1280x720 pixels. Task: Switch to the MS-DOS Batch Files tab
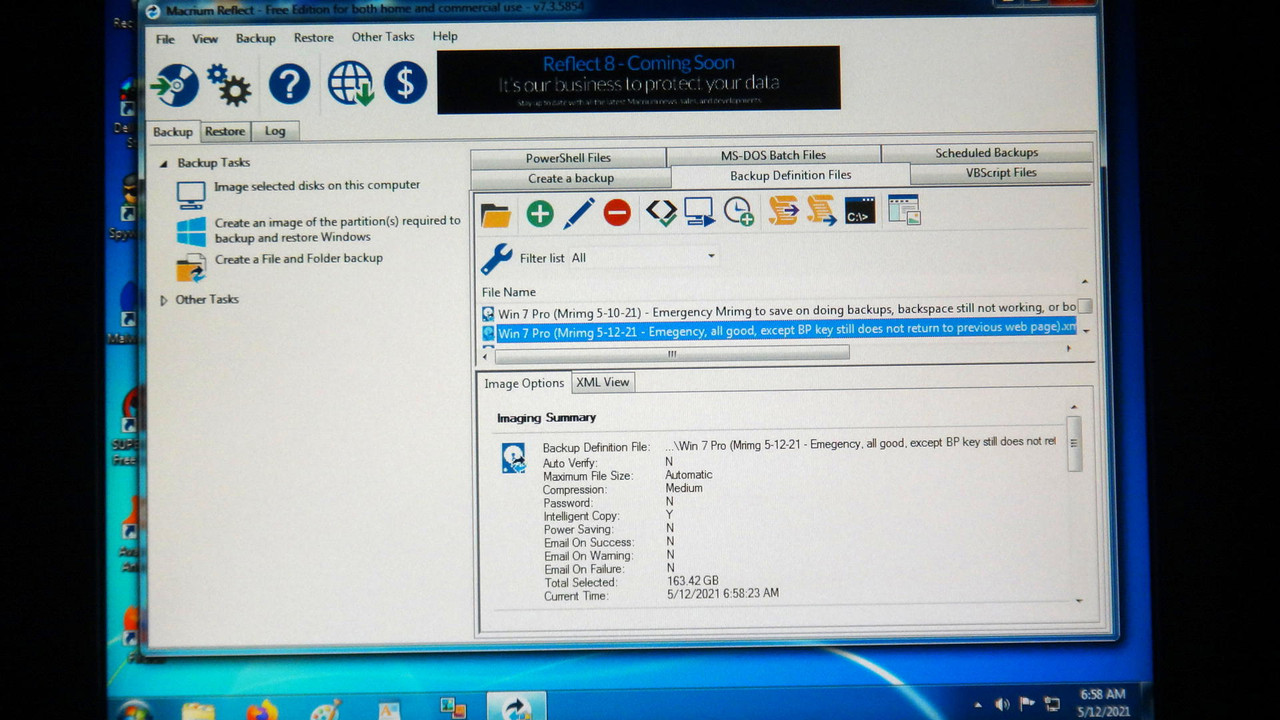click(x=773, y=155)
